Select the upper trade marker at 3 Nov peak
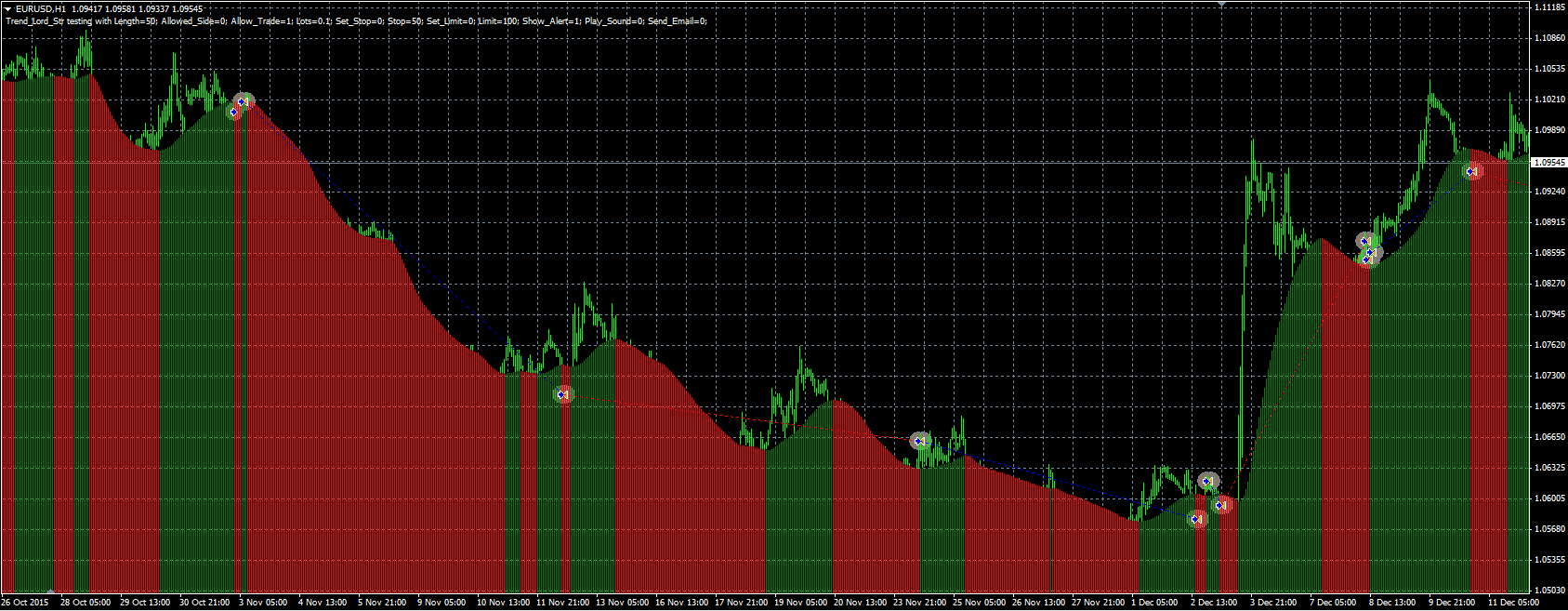 click(244, 100)
